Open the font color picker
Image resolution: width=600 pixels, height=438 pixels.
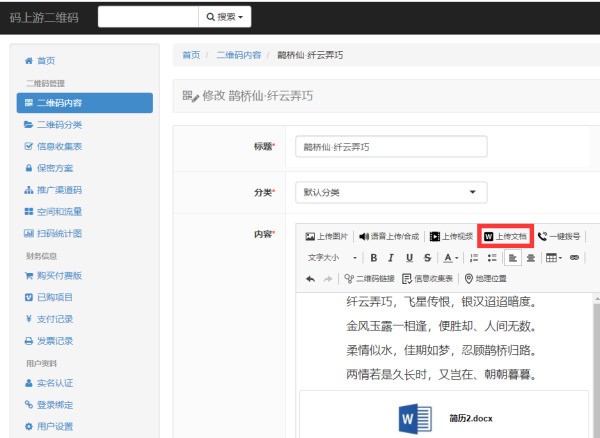click(x=450, y=258)
